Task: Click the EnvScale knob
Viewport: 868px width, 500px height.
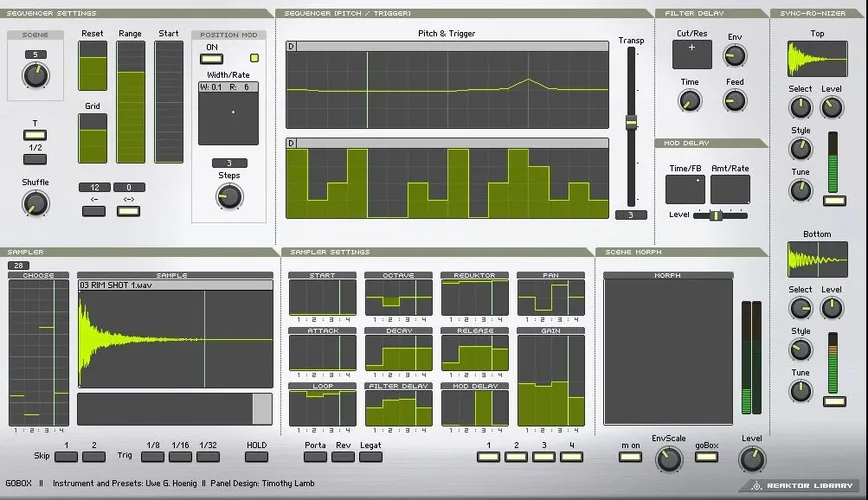Action: point(669,459)
